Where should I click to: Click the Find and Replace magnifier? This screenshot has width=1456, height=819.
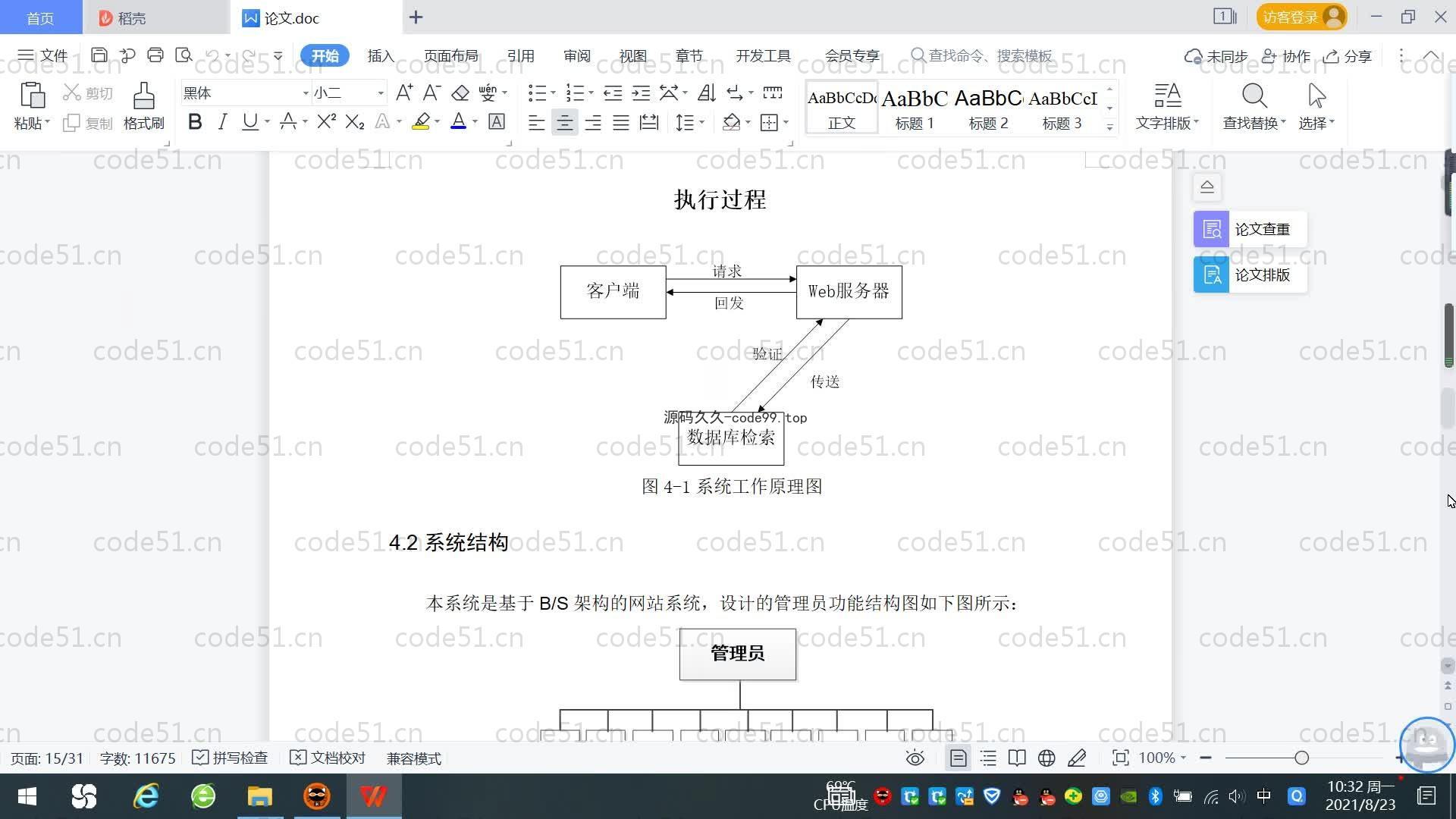pos(1254,96)
